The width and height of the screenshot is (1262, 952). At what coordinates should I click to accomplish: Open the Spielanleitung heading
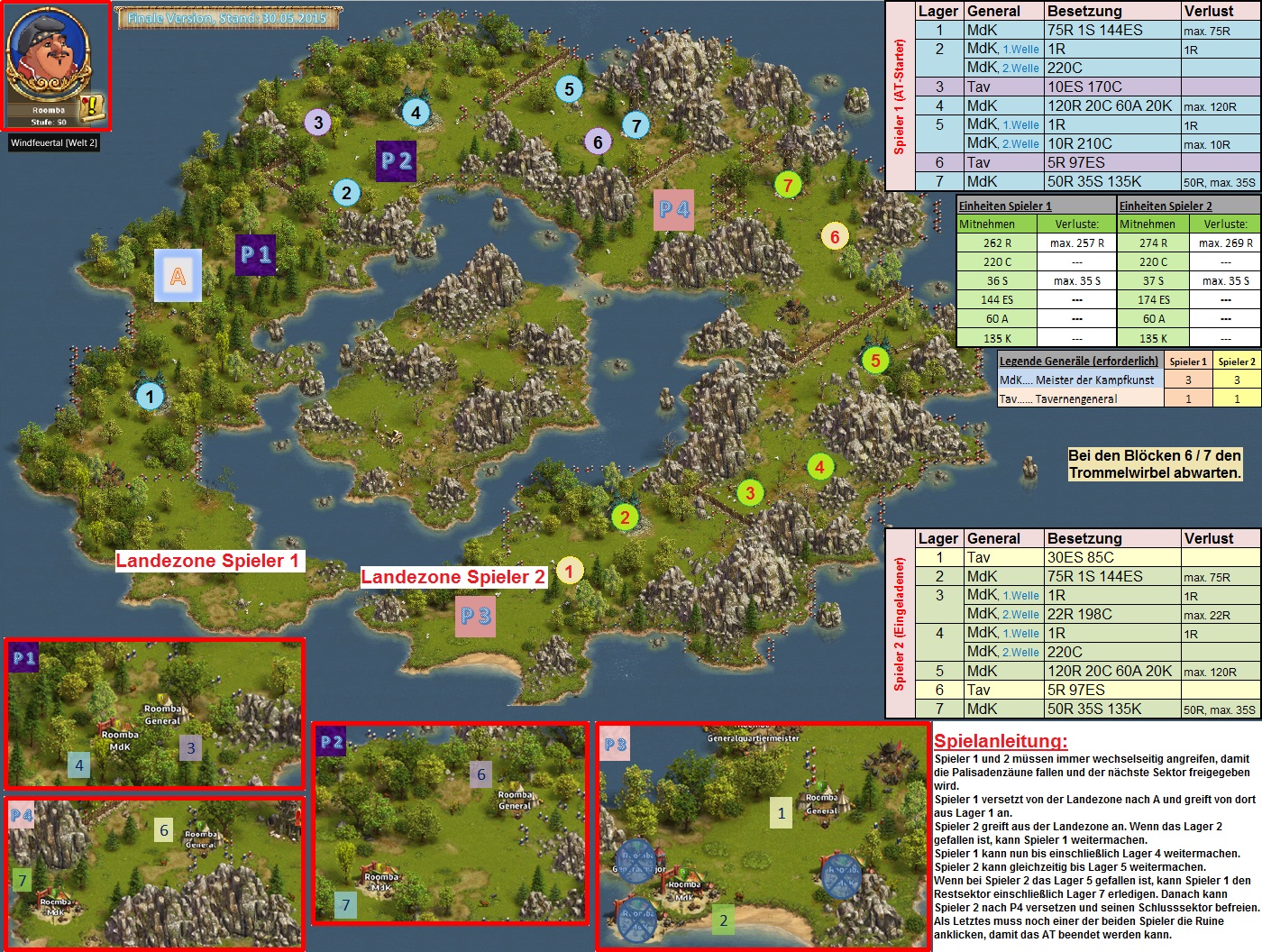coord(1001,741)
